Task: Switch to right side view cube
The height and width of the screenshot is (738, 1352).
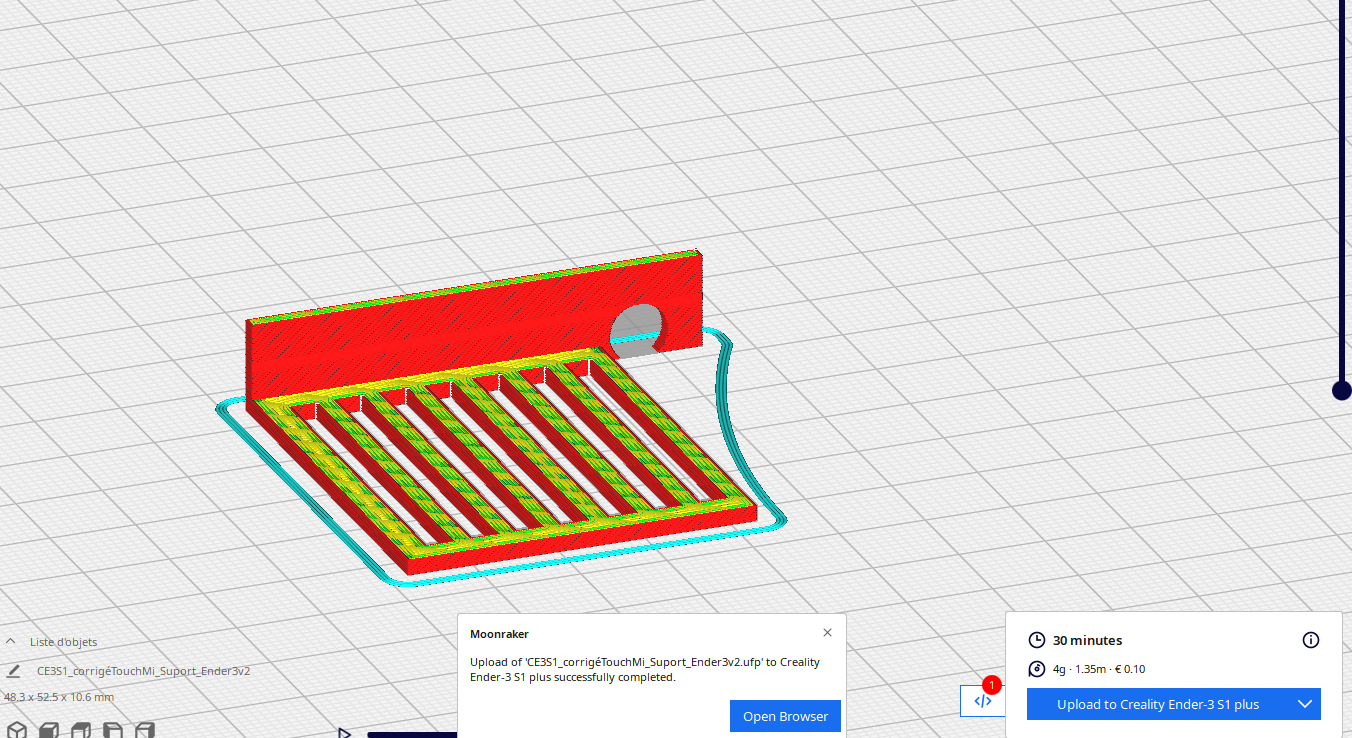Action: pyautogui.click(x=146, y=731)
